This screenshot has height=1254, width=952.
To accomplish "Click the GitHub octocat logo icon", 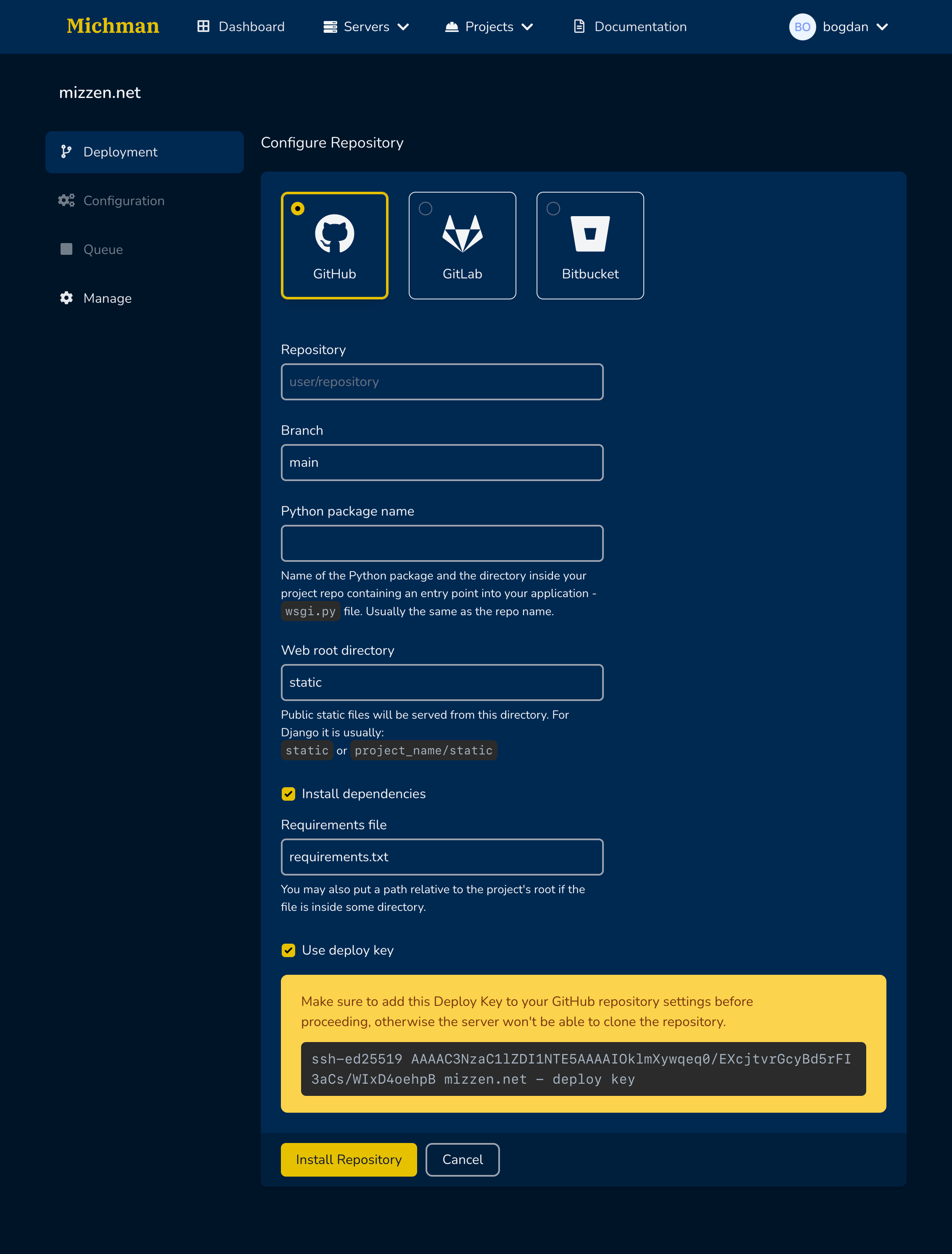I will click(335, 233).
